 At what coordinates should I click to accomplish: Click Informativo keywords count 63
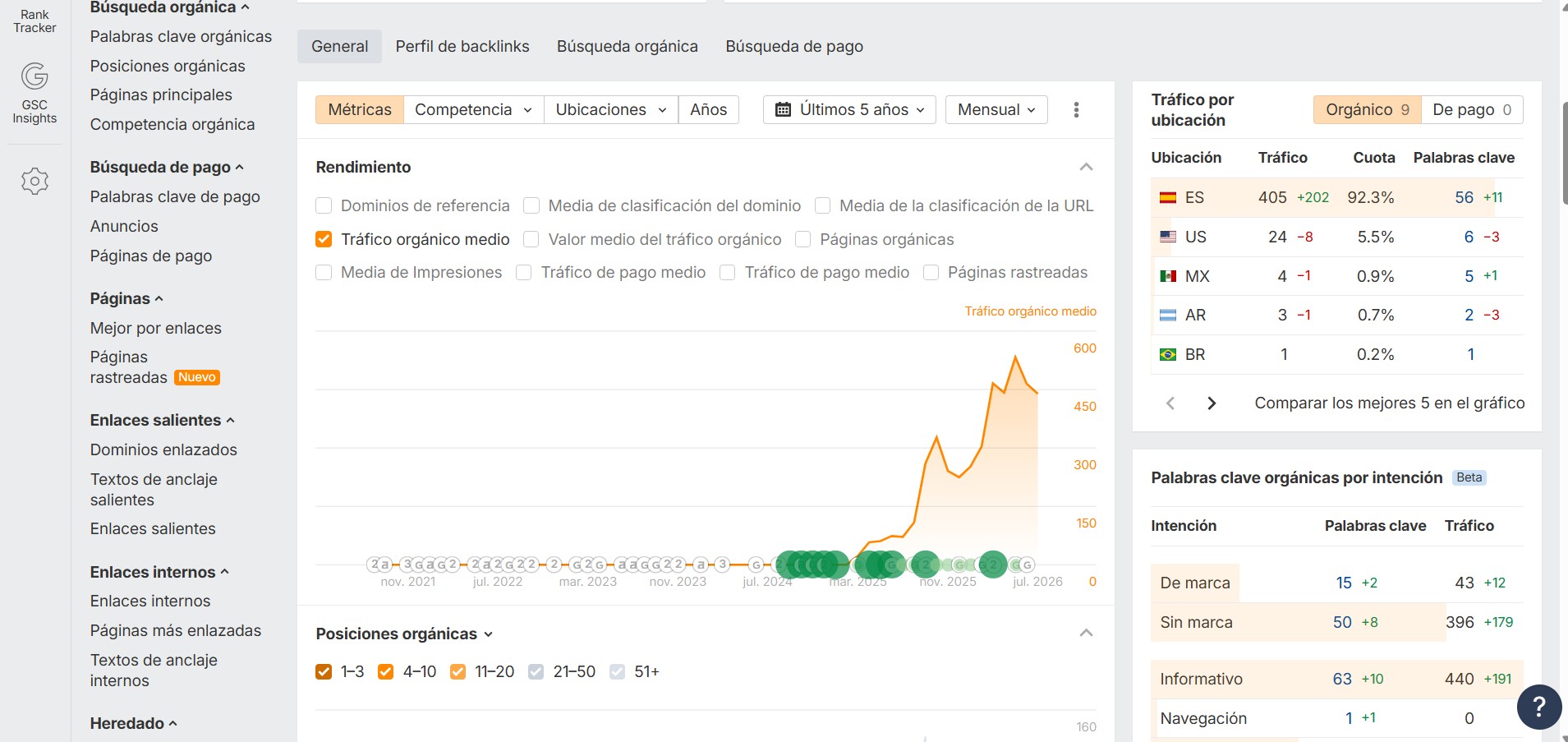pyautogui.click(x=1342, y=679)
